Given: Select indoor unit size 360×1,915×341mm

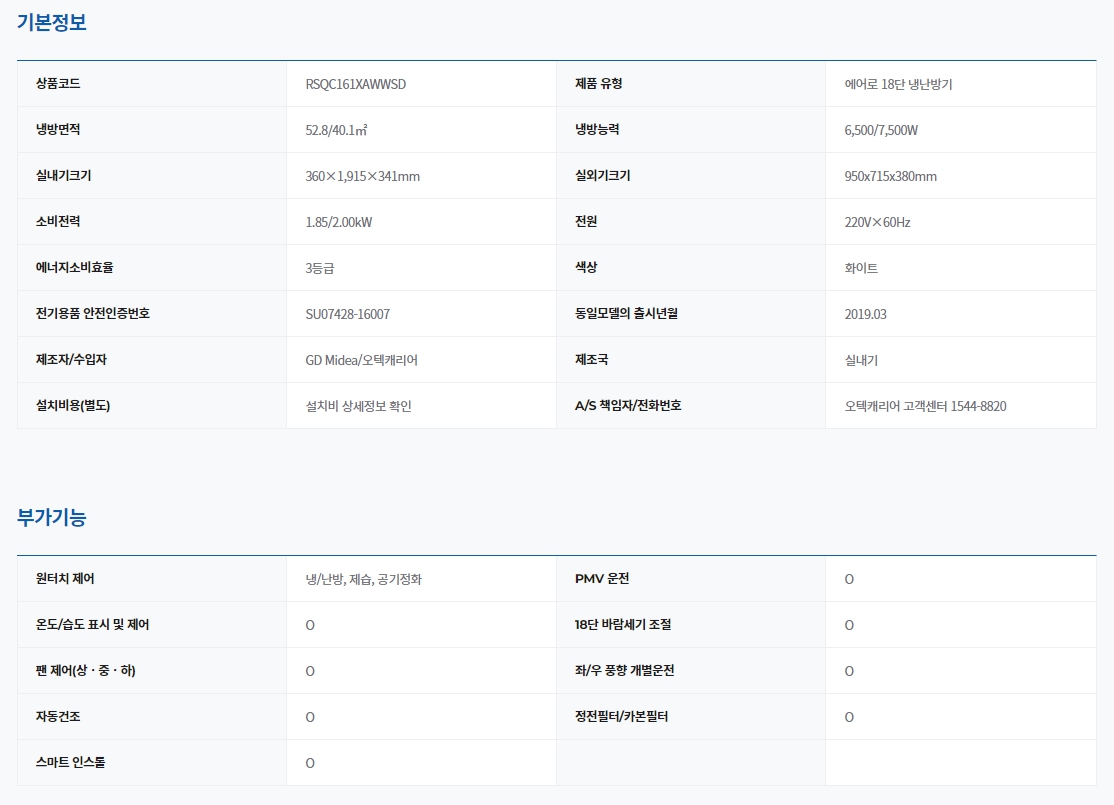Looking at the screenshot, I should point(362,176).
